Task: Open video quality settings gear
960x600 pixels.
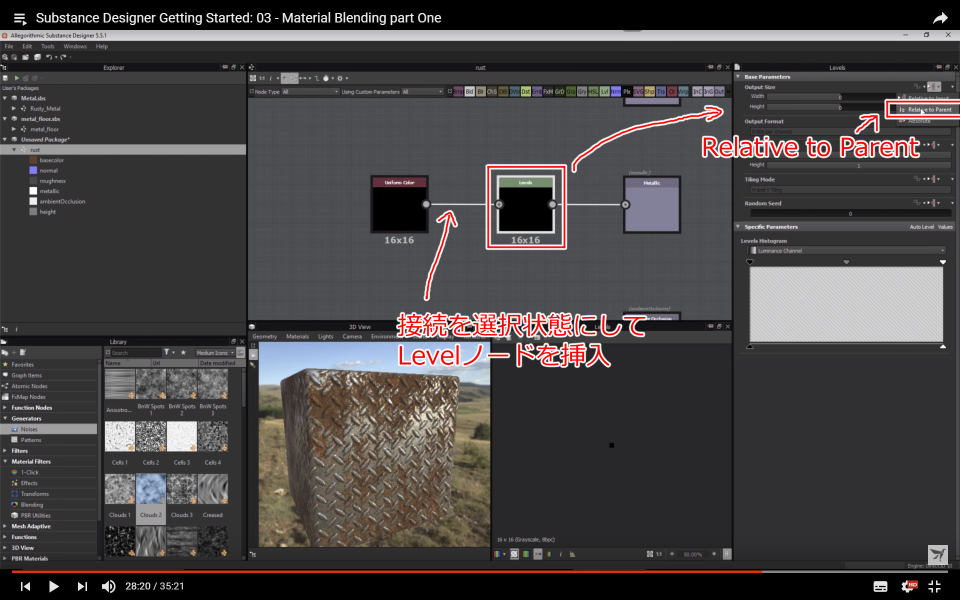Action: 910,587
